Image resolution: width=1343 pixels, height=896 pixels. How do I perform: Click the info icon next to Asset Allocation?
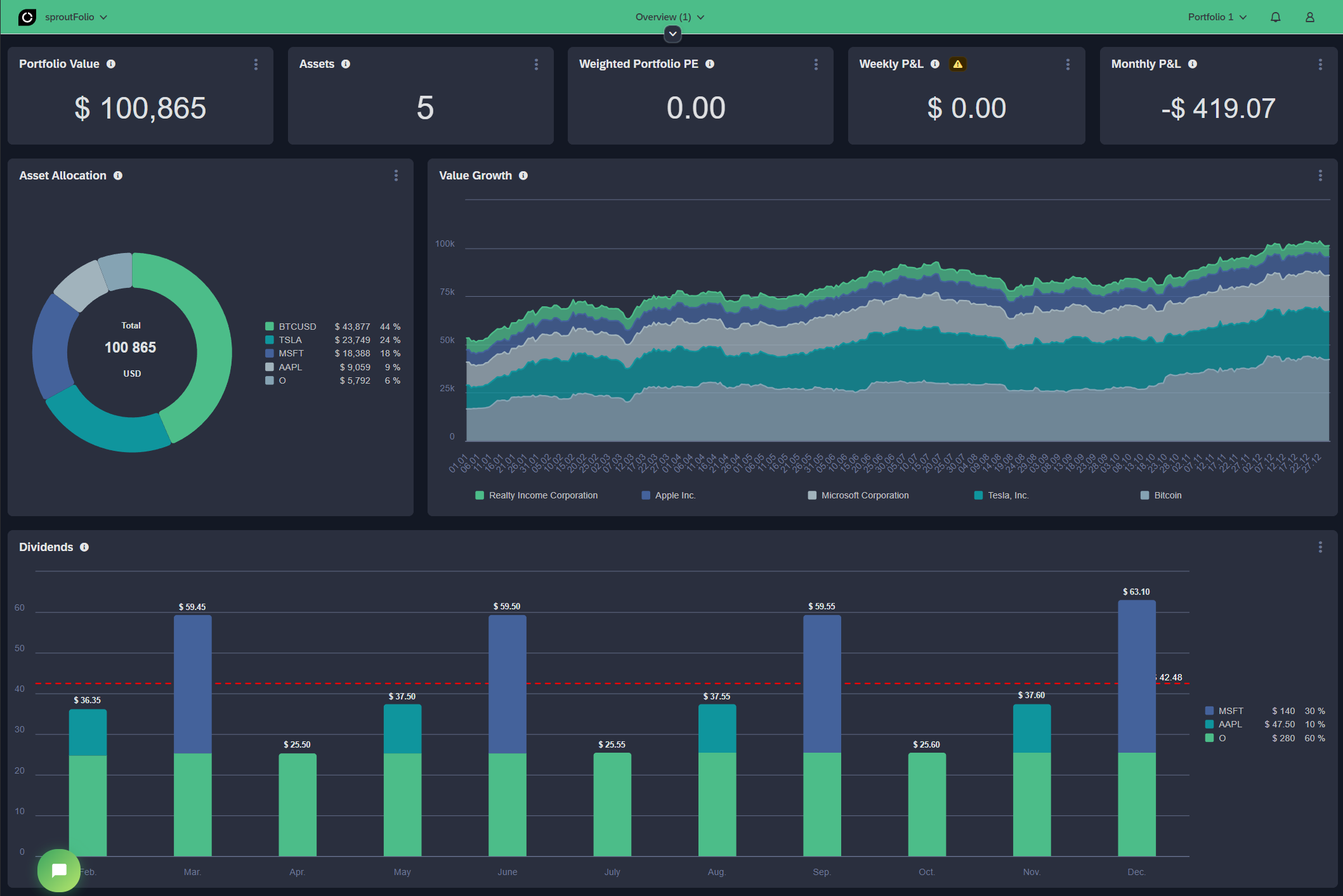coord(119,176)
